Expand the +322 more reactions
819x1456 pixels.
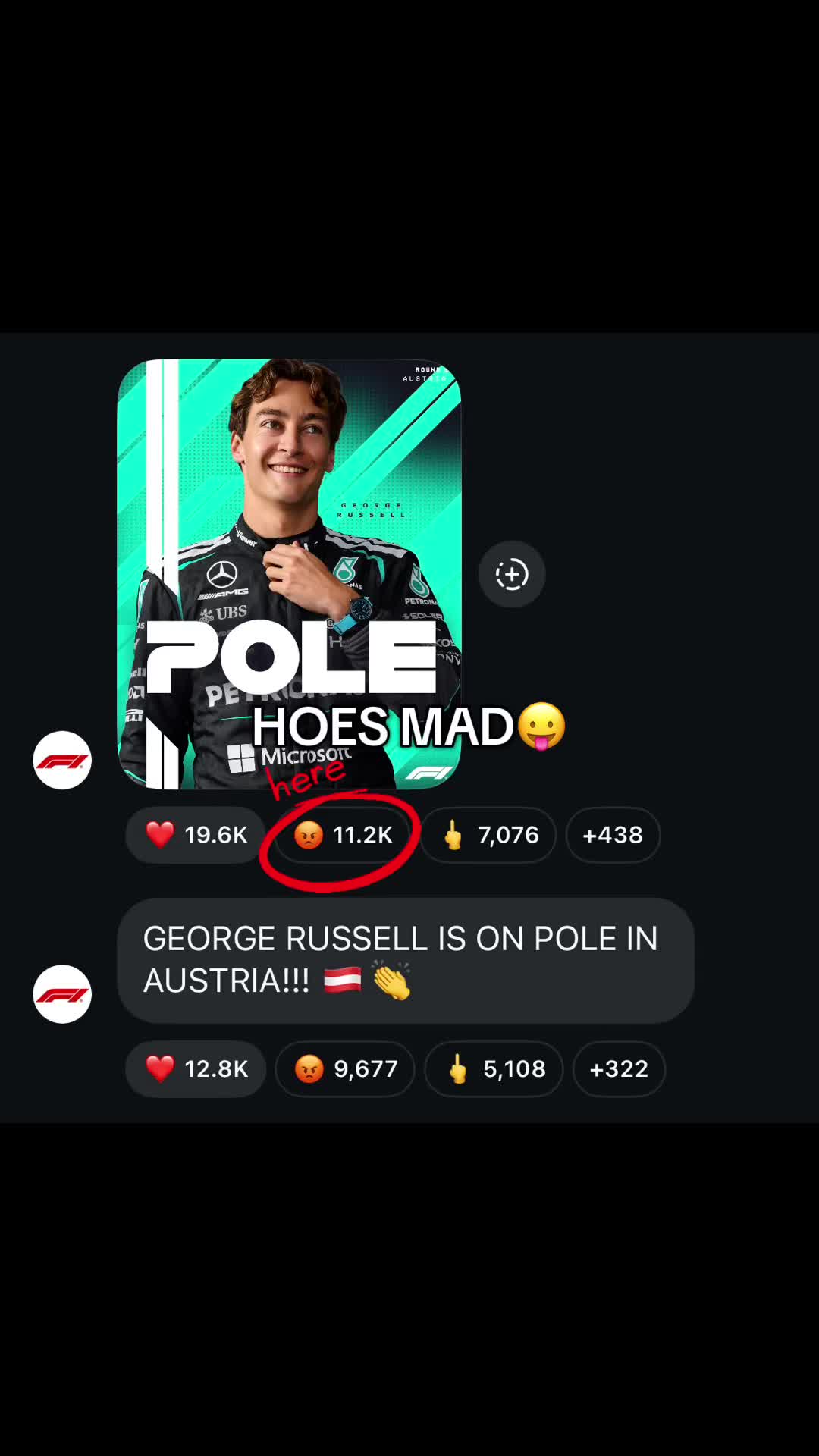[619, 1068]
